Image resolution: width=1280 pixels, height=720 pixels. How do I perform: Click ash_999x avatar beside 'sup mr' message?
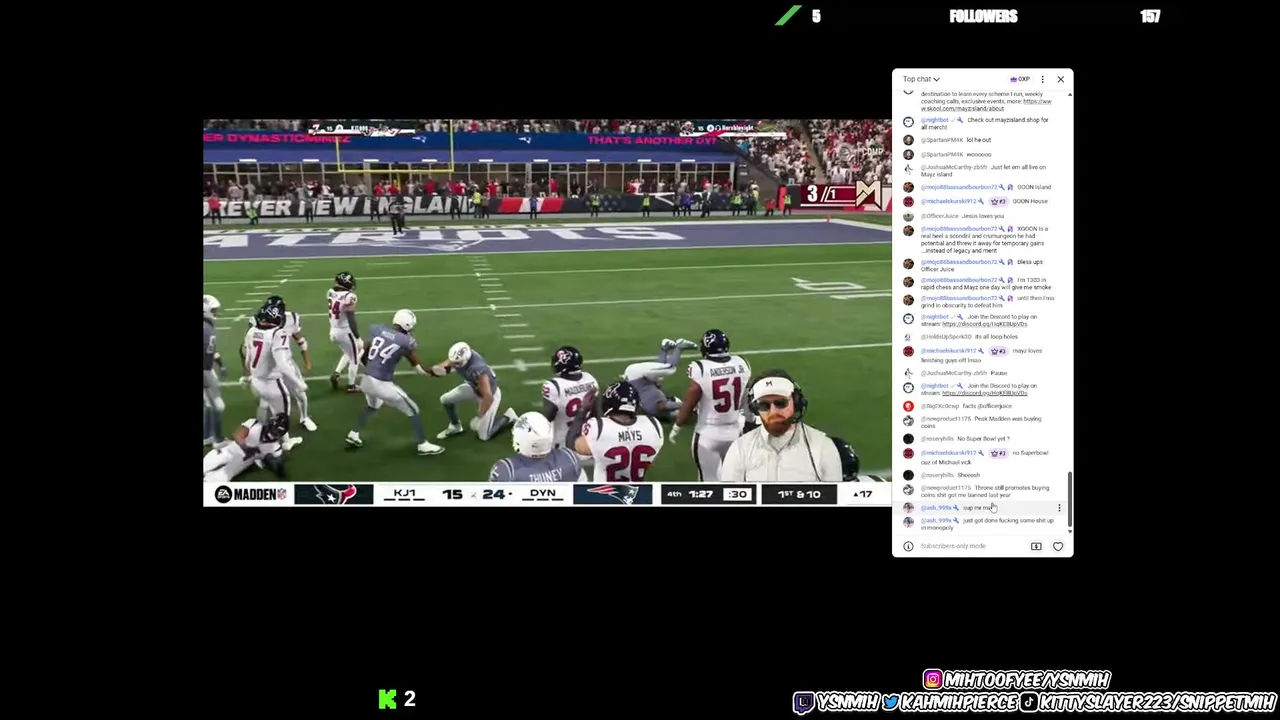point(908,508)
